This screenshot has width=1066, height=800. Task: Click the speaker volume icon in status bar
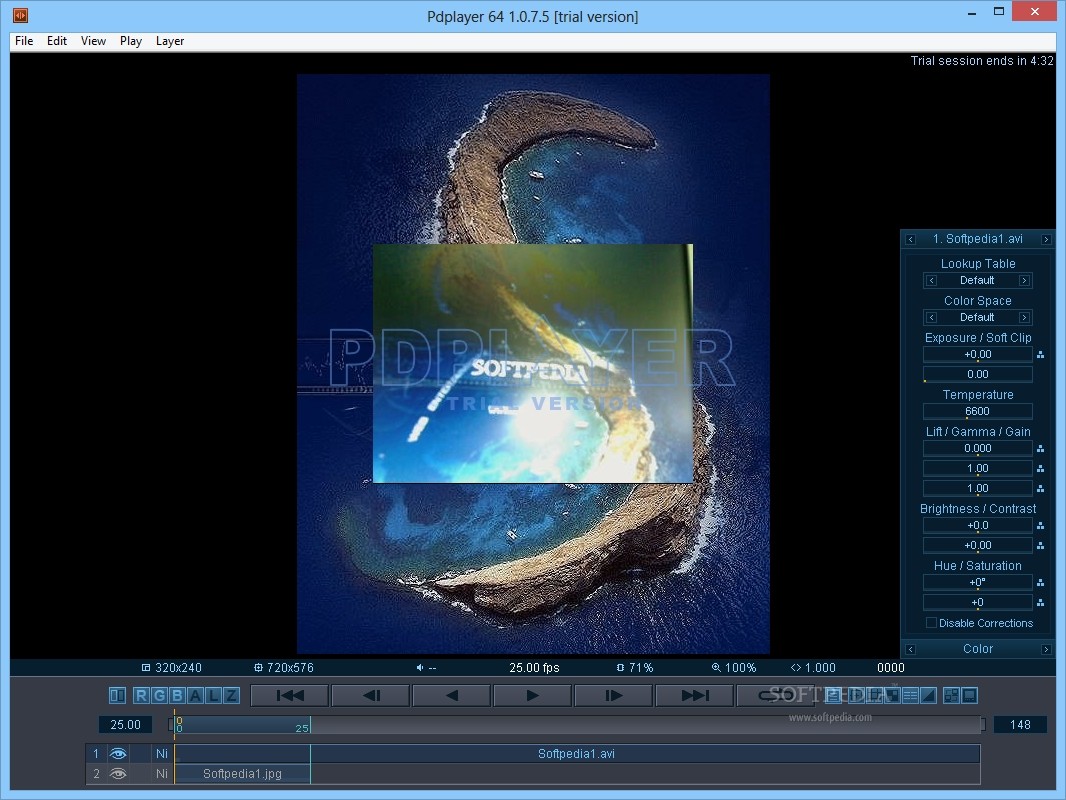tap(420, 667)
